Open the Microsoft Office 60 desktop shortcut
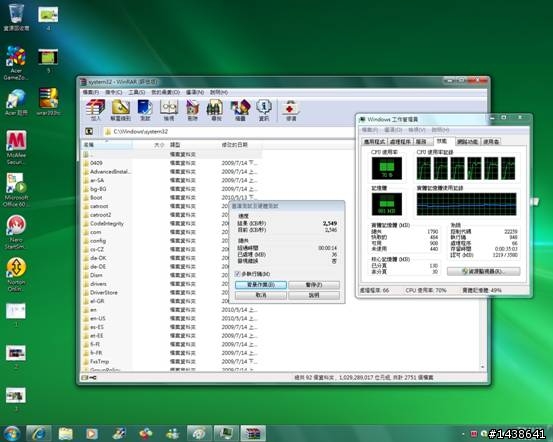 coord(16,190)
